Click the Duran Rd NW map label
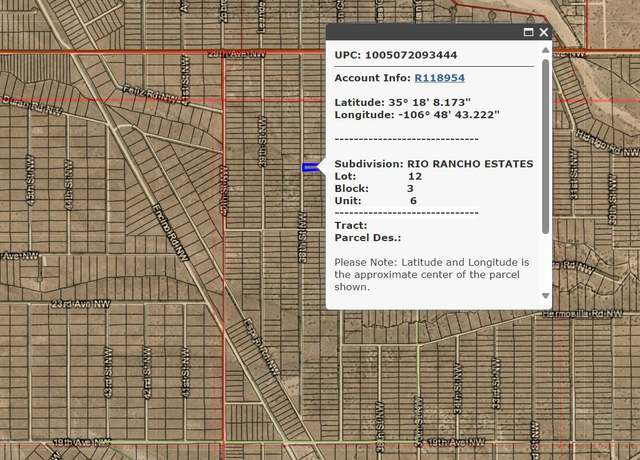This screenshot has height=460, width=640. point(33,106)
